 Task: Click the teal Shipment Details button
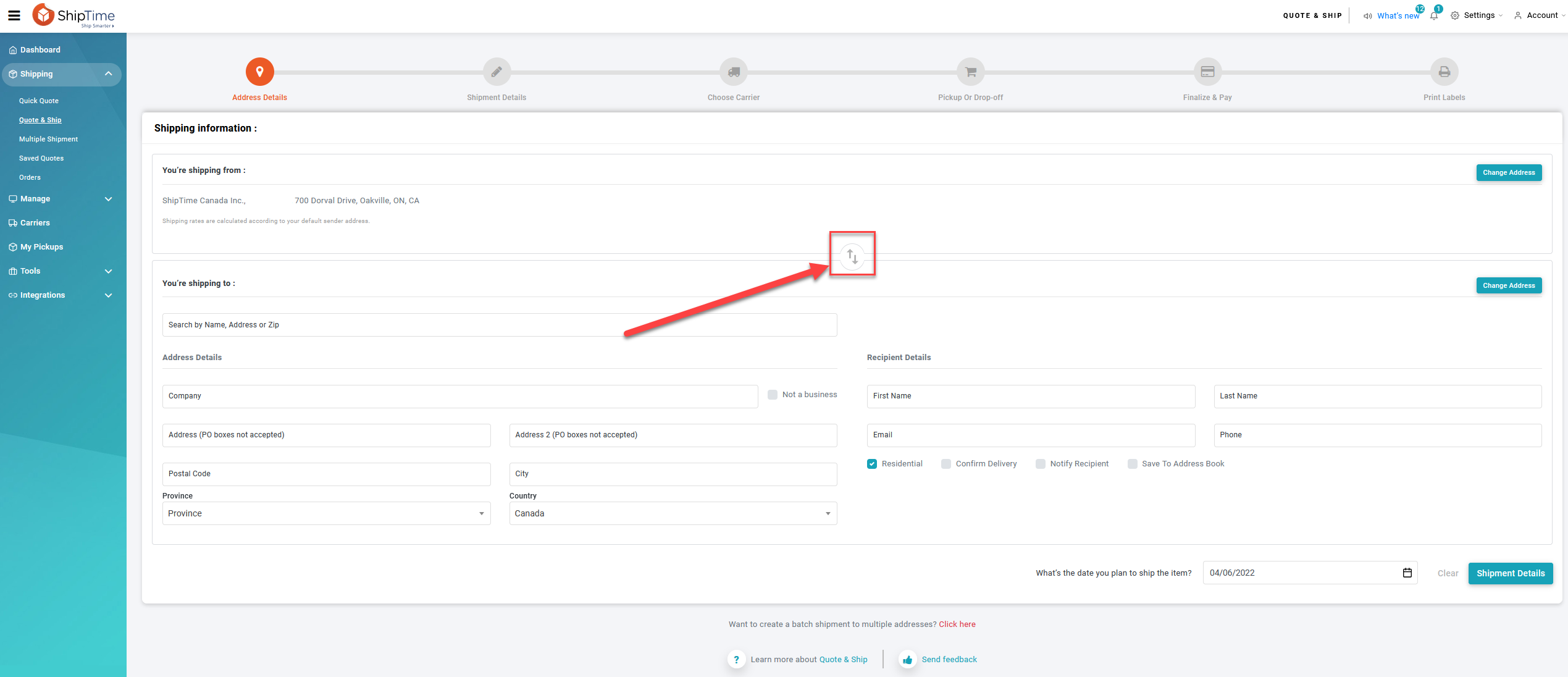point(1510,573)
